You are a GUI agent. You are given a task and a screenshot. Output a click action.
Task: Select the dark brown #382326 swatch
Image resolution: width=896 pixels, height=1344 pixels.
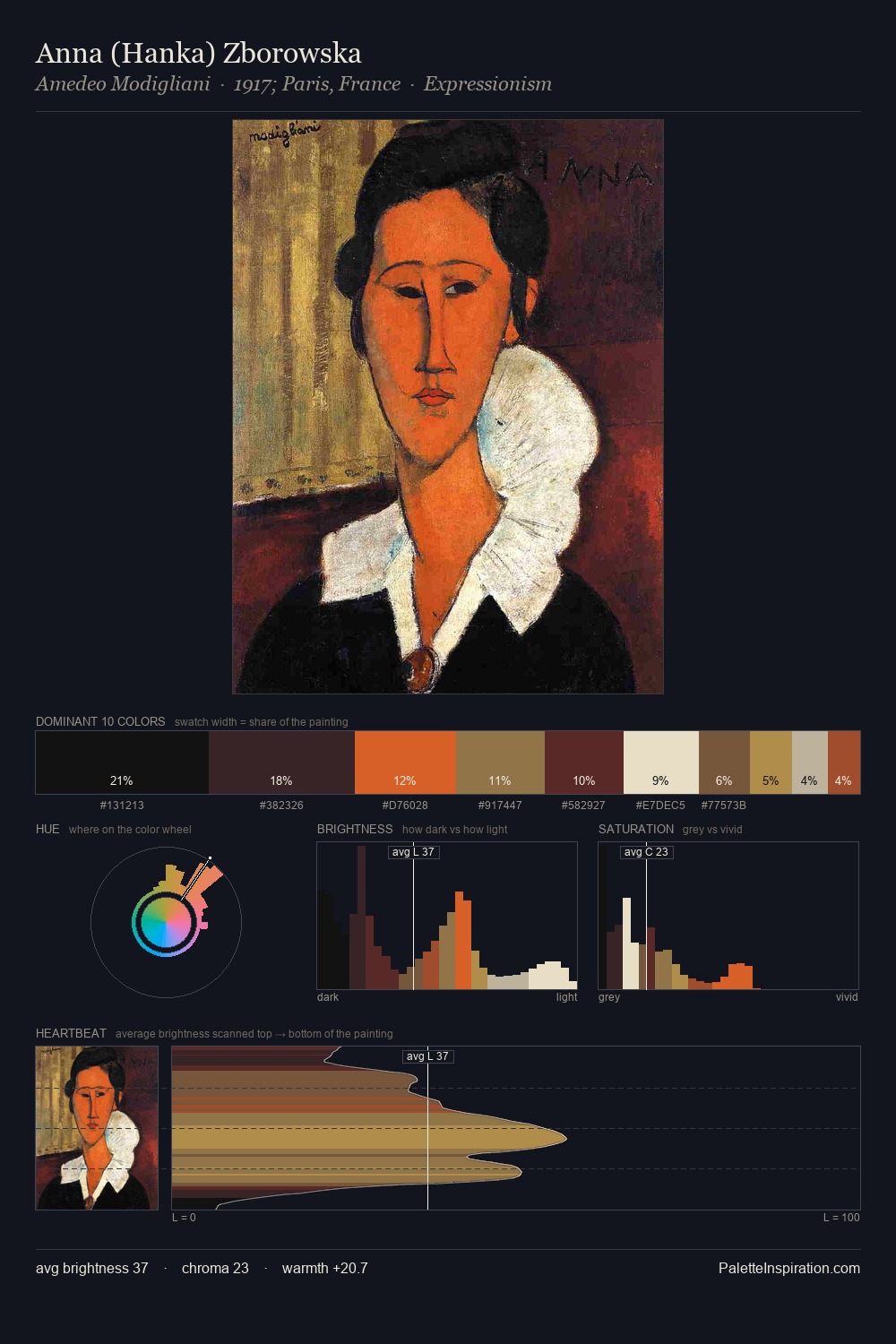[281, 762]
